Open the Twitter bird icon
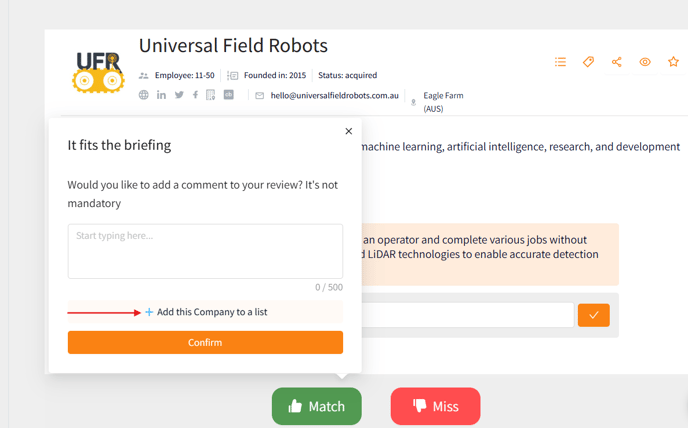This screenshot has width=688, height=428. point(179,95)
